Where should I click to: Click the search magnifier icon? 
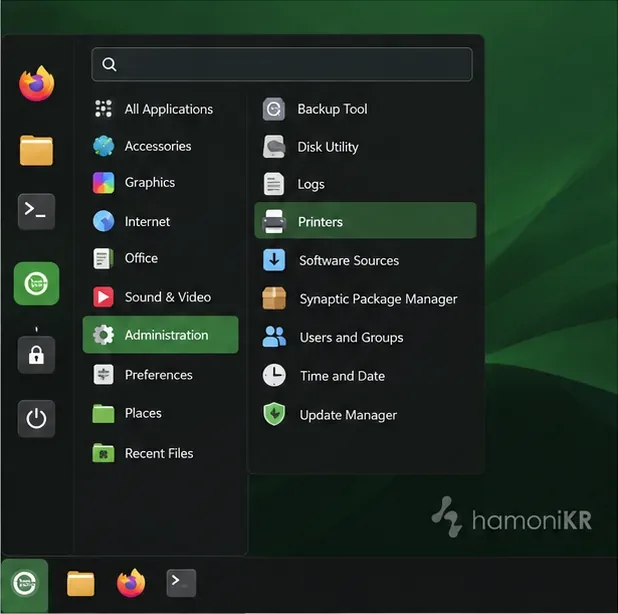[109, 64]
